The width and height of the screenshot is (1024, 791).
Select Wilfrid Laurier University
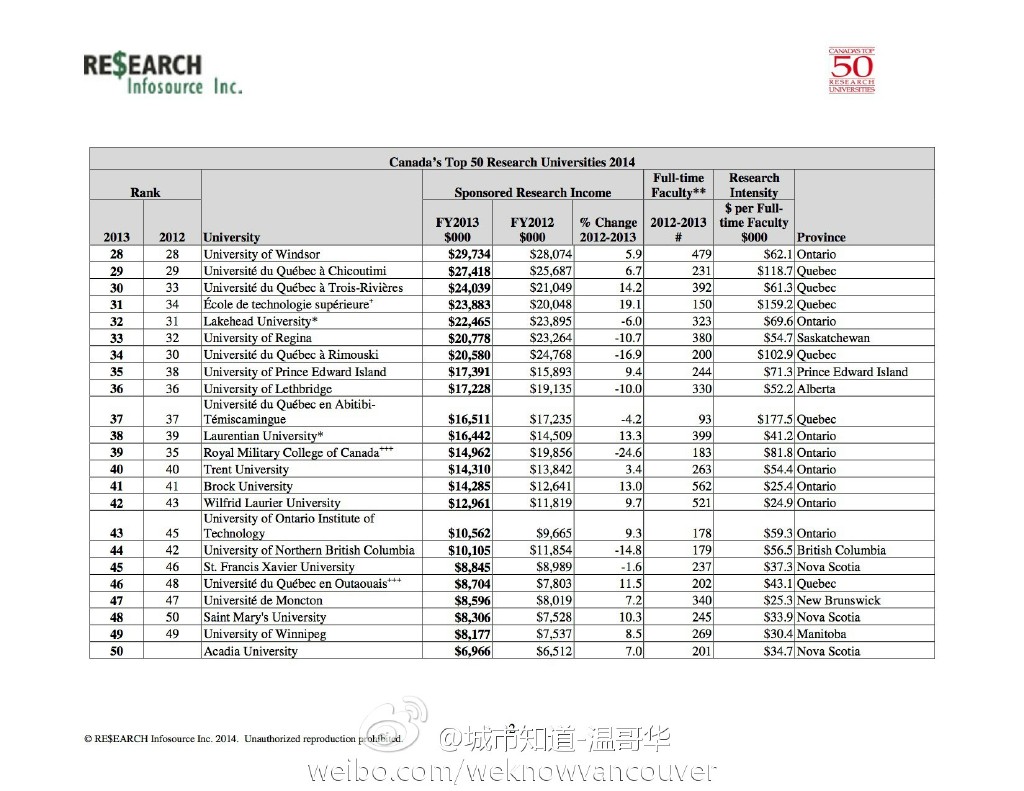tap(272, 503)
